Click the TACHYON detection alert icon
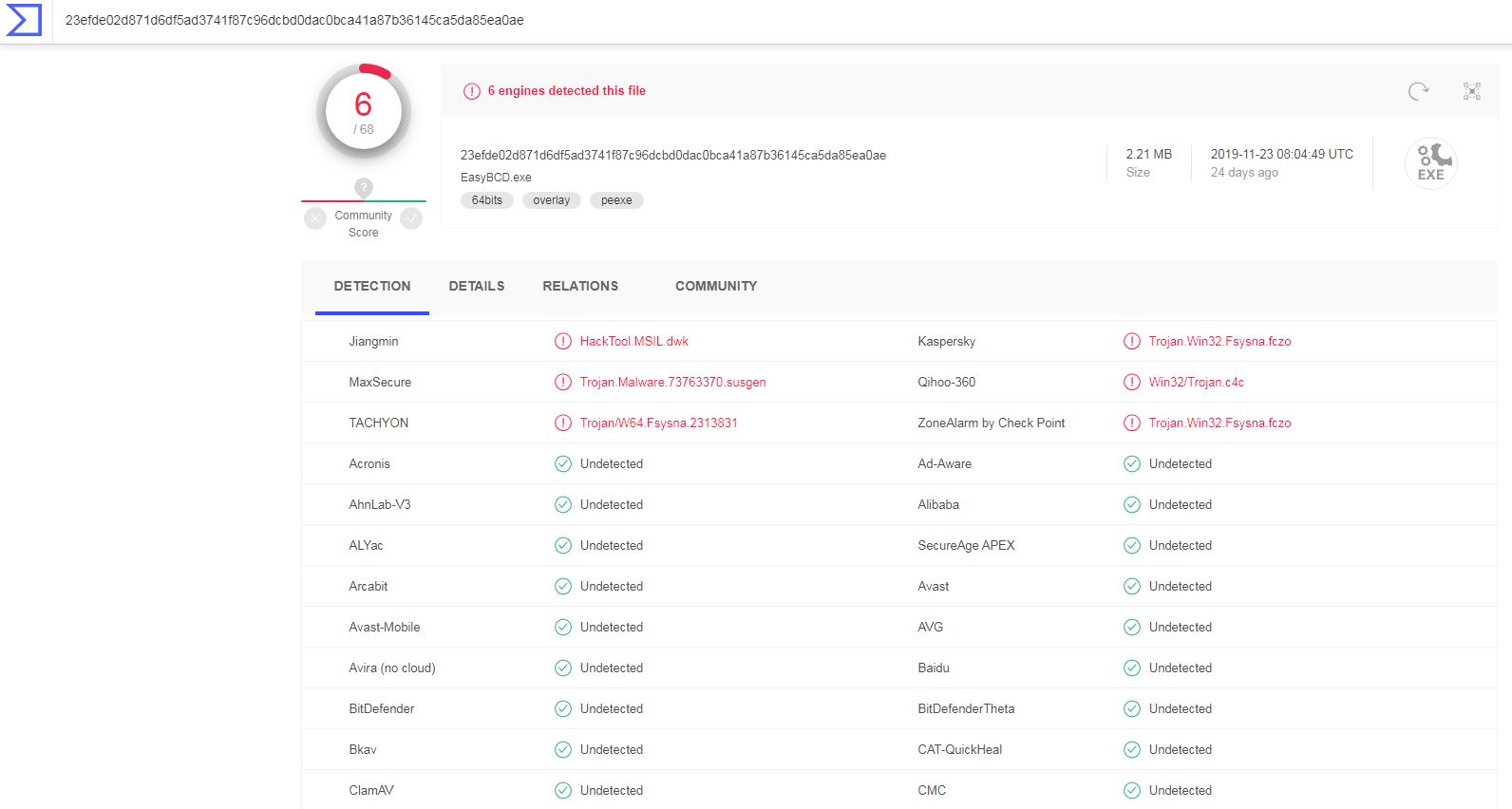Viewport: 1512px width, 809px height. click(x=563, y=423)
